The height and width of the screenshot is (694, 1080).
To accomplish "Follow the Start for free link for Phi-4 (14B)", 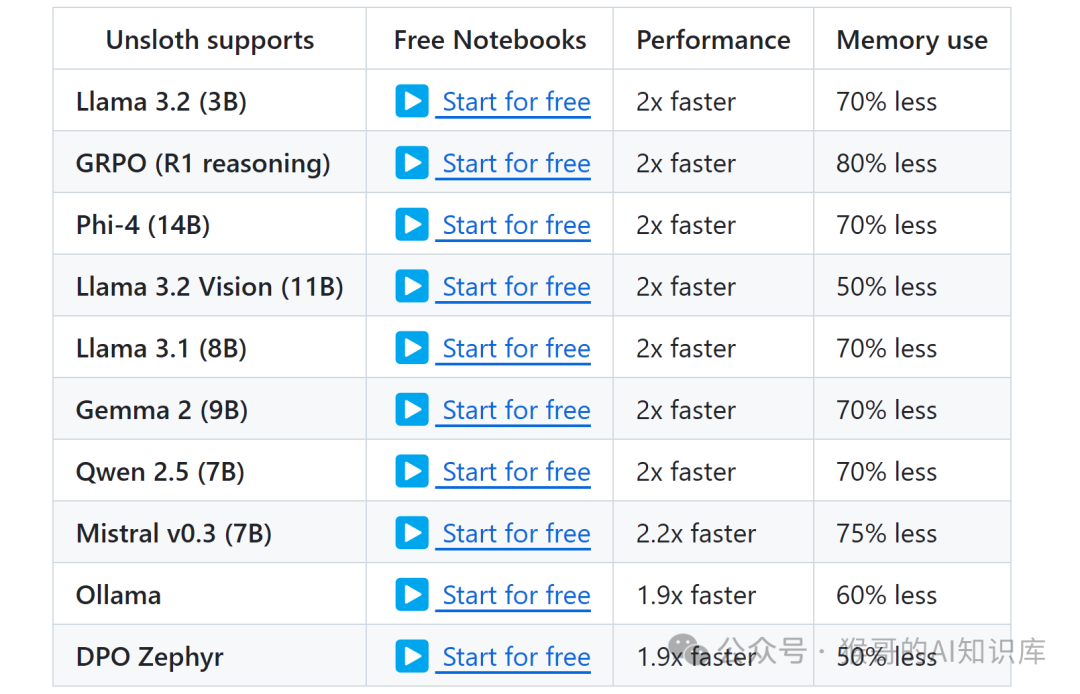I will 516,226.
